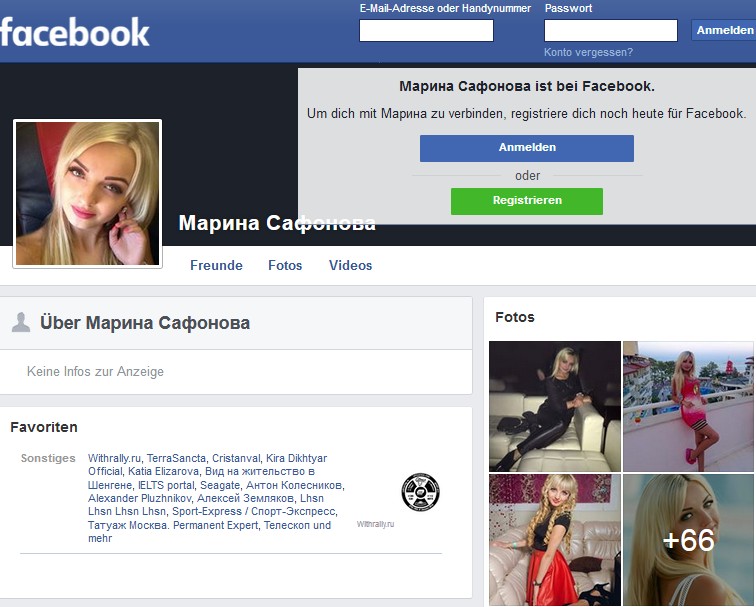Click the Facebook logo
The image size is (756, 607).
click(75, 32)
